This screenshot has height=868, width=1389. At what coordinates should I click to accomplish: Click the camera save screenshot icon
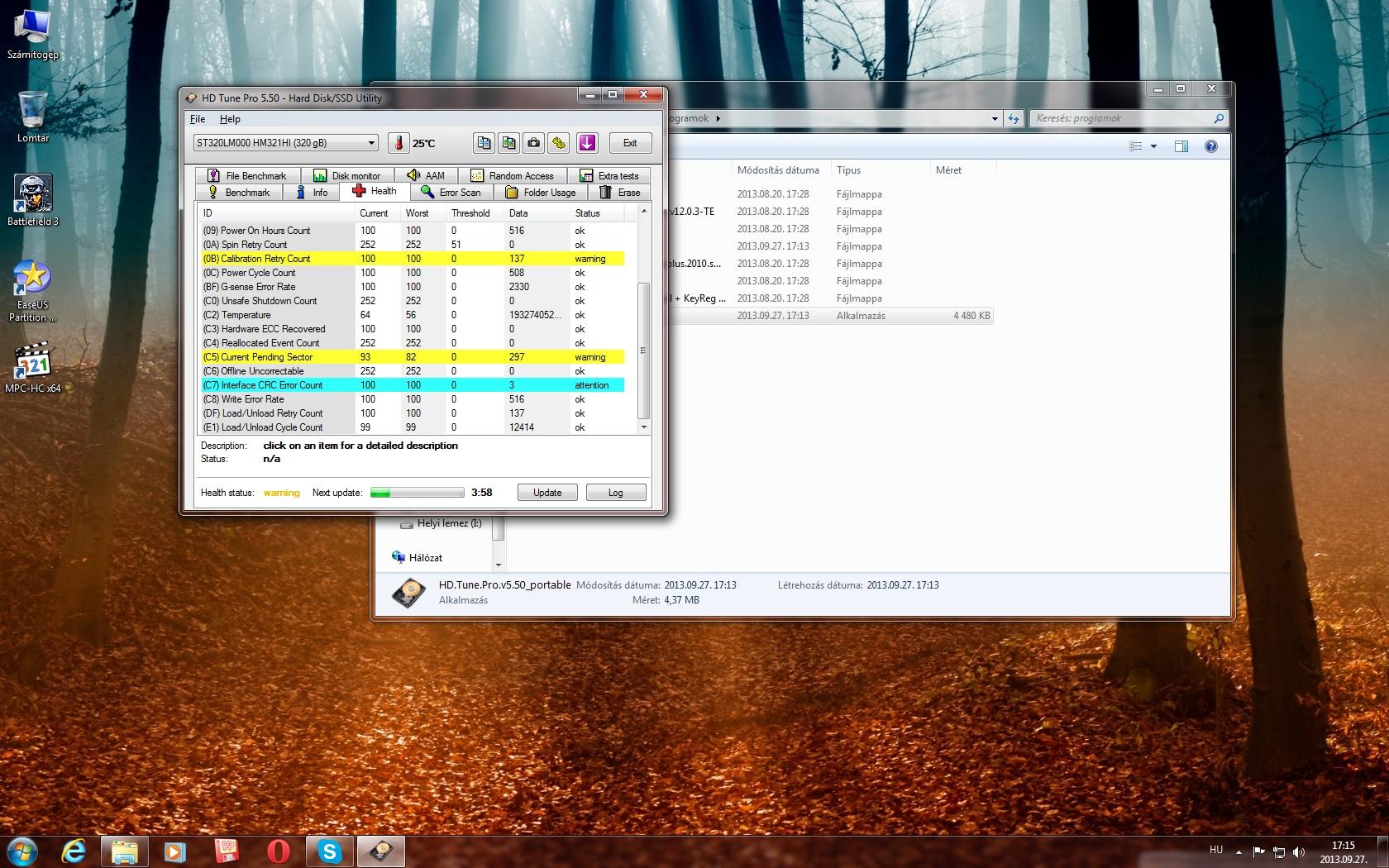click(x=534, y=143)
